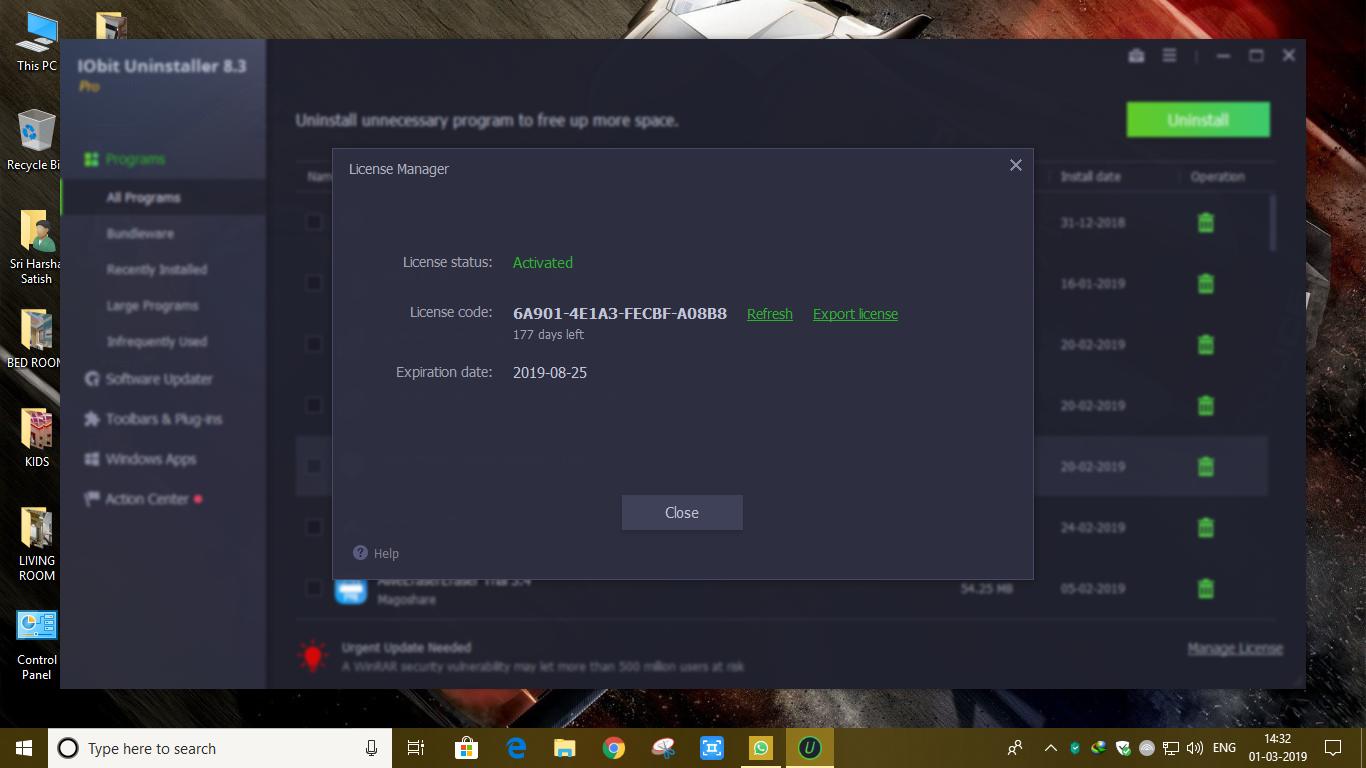Click the ENG language indicator
This screenshot has height=768, width=1366.
[1224, 748]
